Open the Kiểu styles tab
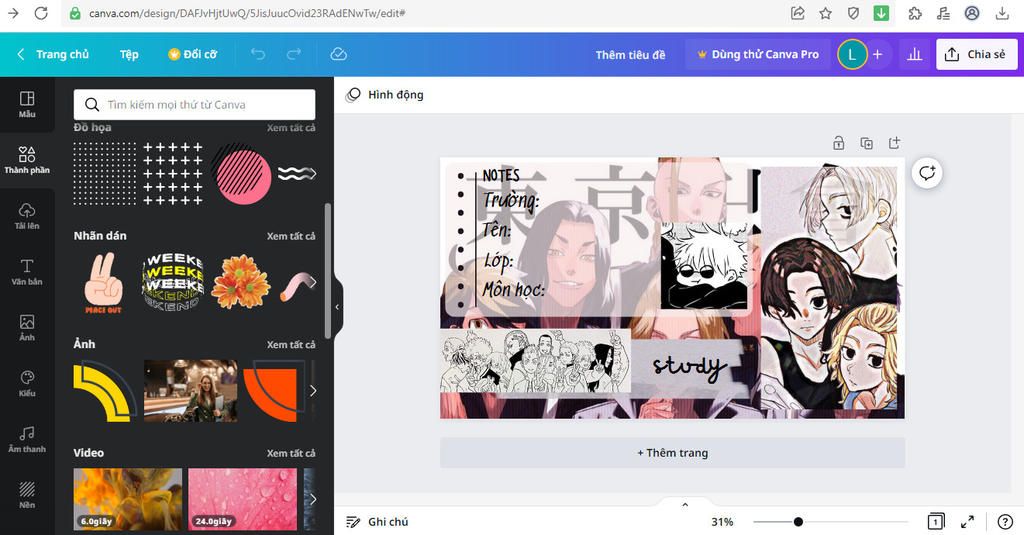This screenshot has height=535, width=1024. pyautogui.click(x=27, y=383)
